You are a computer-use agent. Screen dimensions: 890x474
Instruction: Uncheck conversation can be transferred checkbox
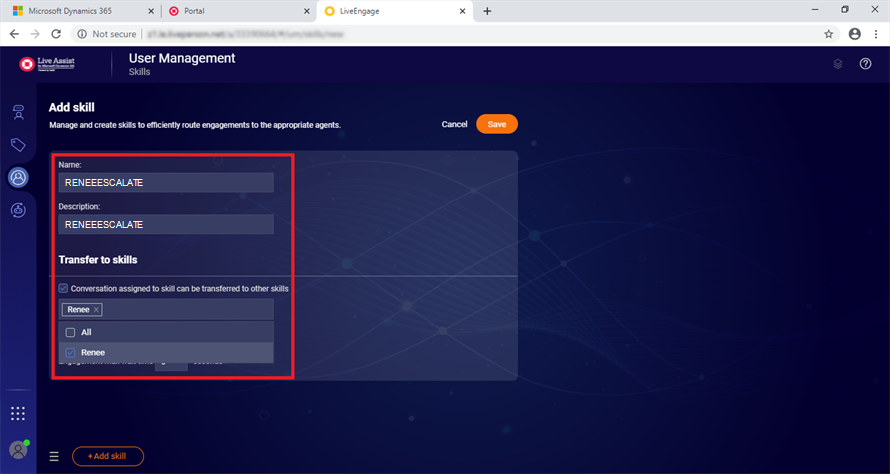pos(64,289)
